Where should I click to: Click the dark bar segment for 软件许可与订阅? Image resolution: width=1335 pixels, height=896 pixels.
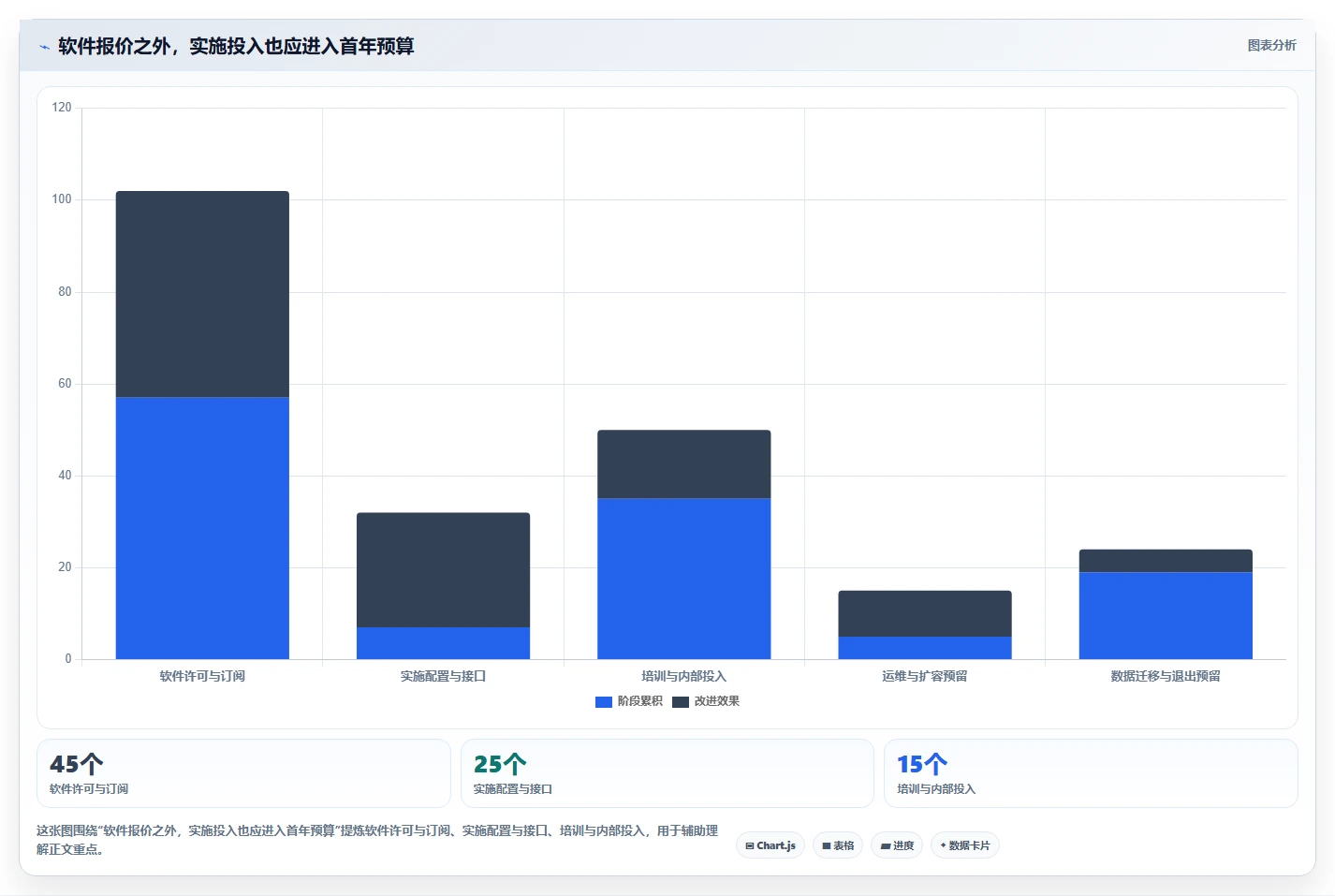202,294
